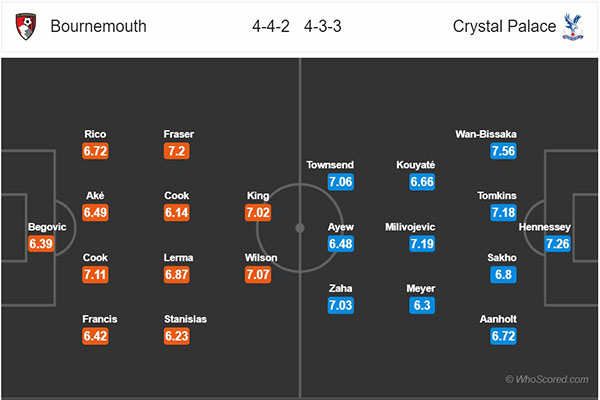Choose Meyer's 6.3 rating badge
This screenshot has width=600, height=400.
(422, 305)
